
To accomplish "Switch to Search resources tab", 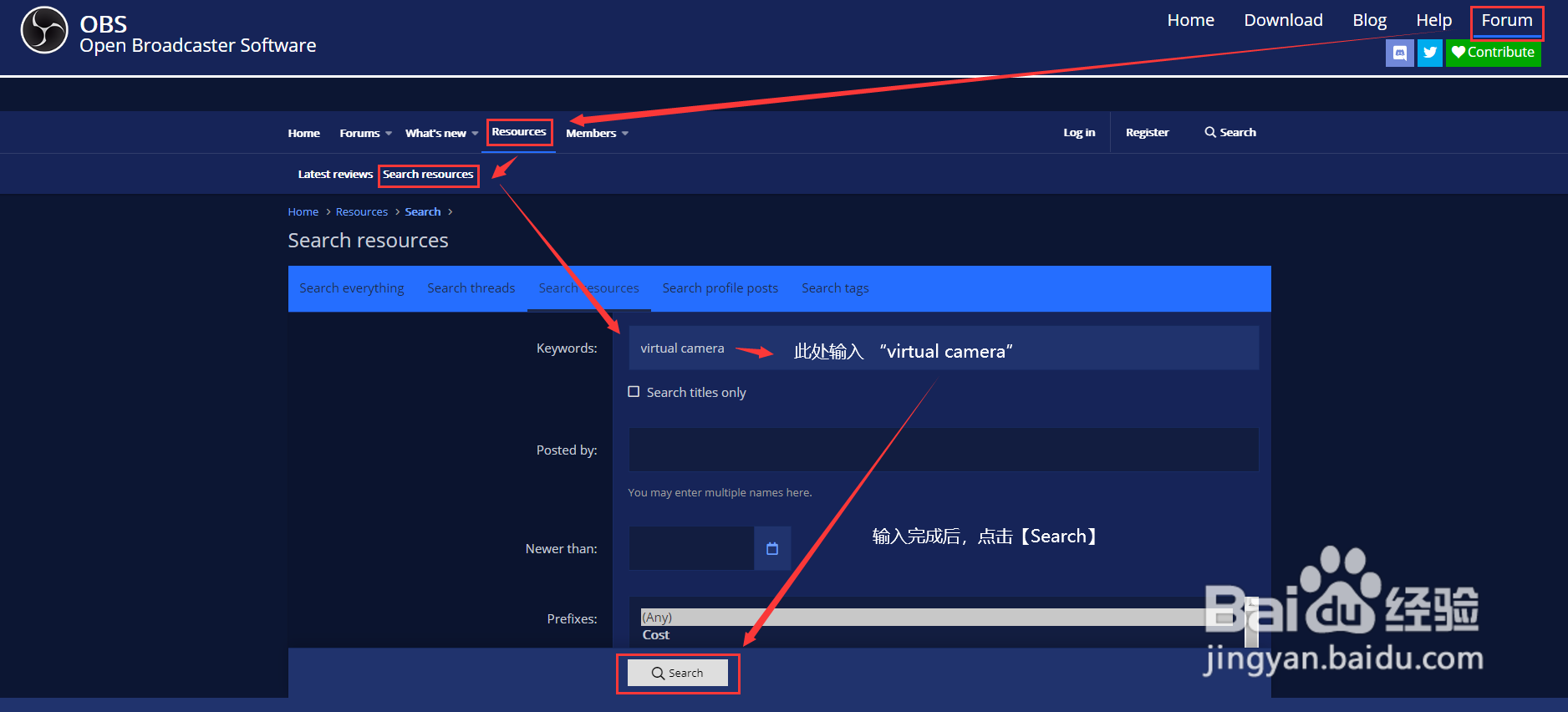I will coord(589,288).
